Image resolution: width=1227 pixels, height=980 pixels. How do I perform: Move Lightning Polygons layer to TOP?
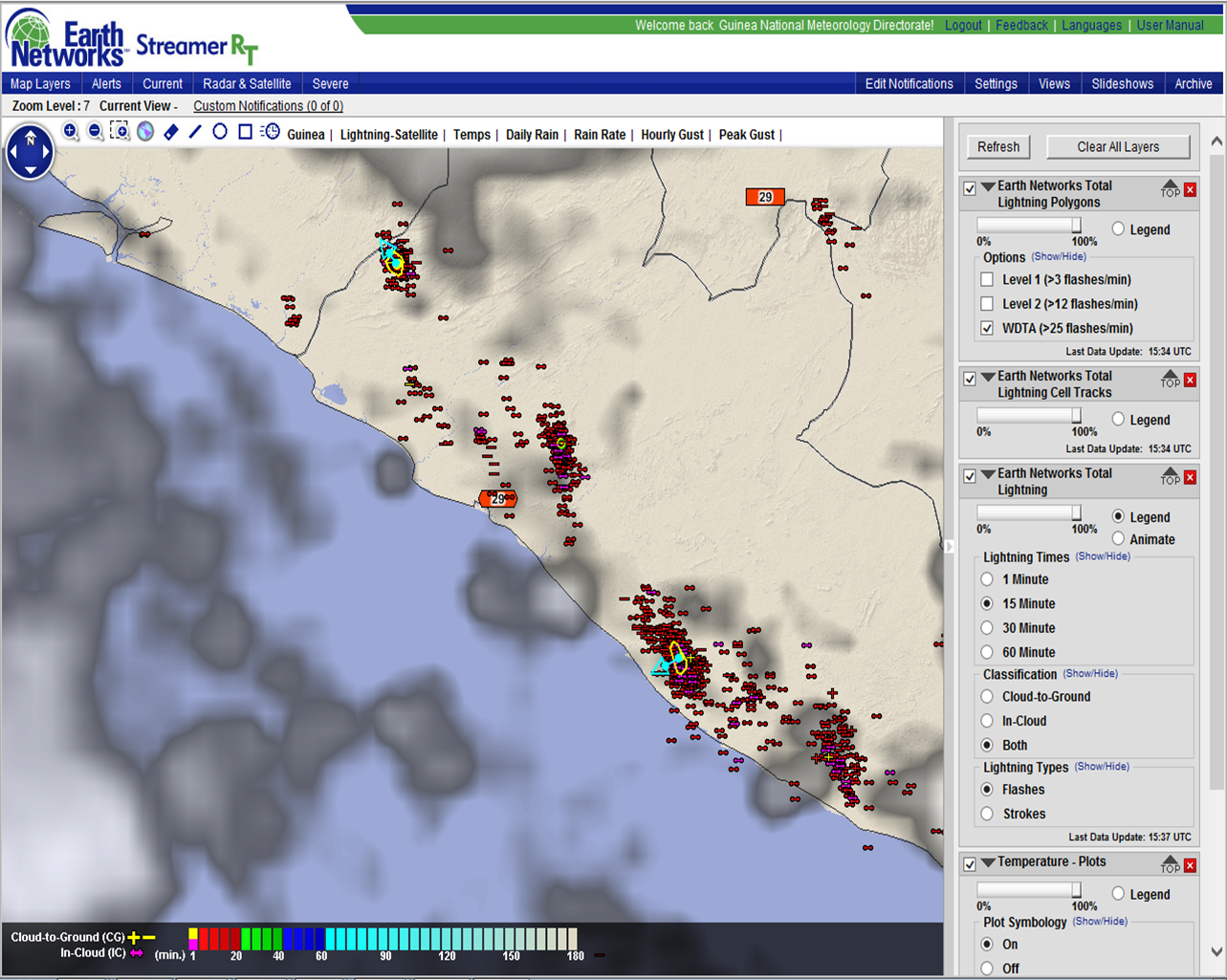tap(1171, 188)
